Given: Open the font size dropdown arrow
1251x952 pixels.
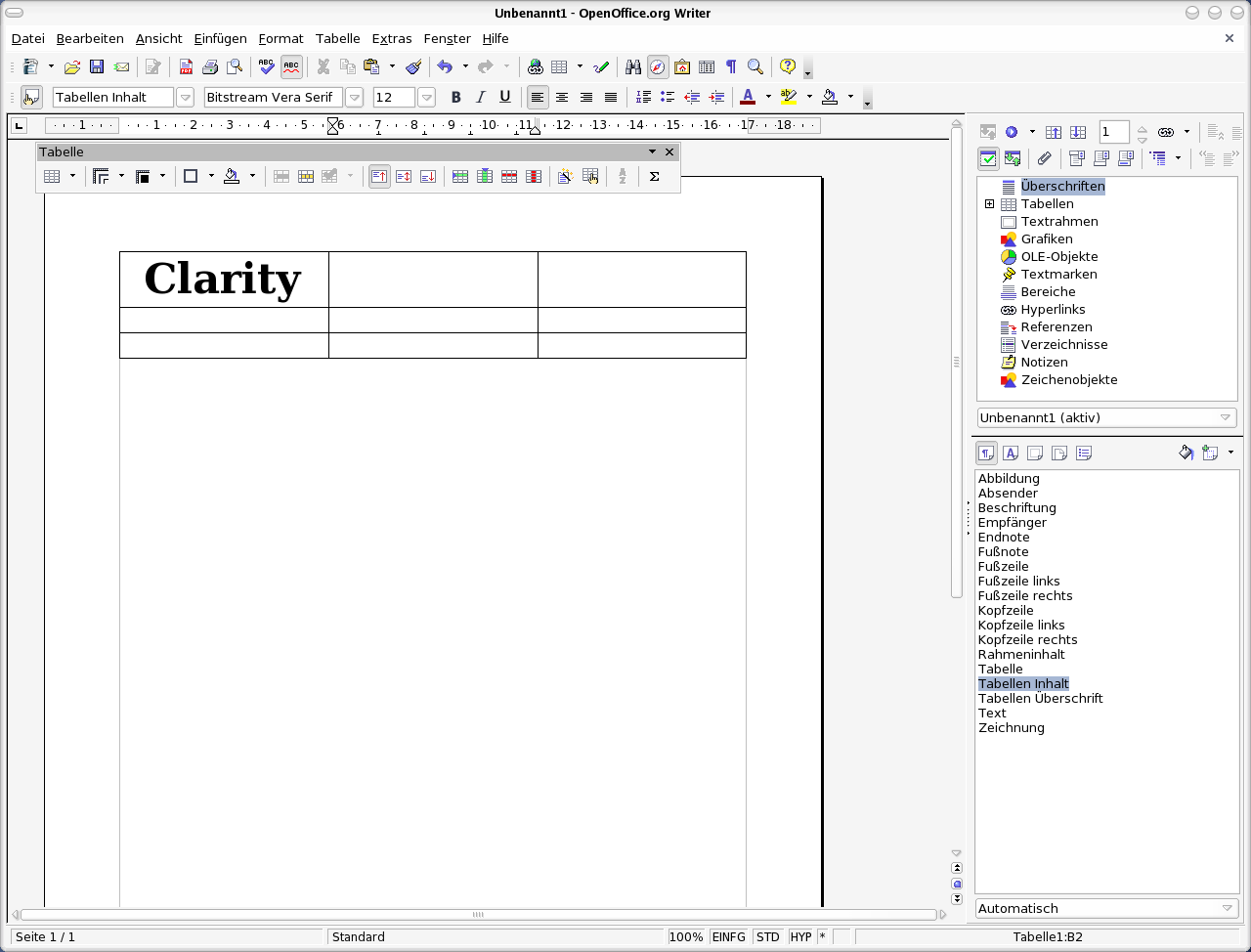Looking at the screenshot, I should pyautogui.click(x=426, y=97).
